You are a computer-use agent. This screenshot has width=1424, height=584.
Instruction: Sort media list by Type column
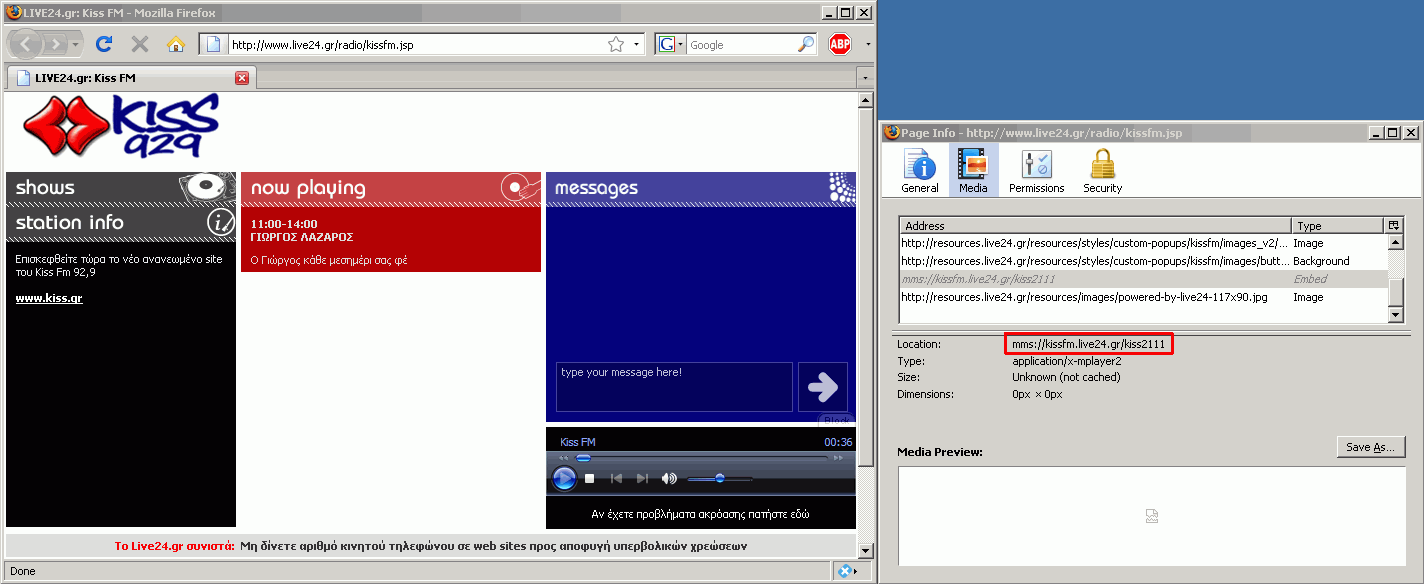[x=1339, y=226]
